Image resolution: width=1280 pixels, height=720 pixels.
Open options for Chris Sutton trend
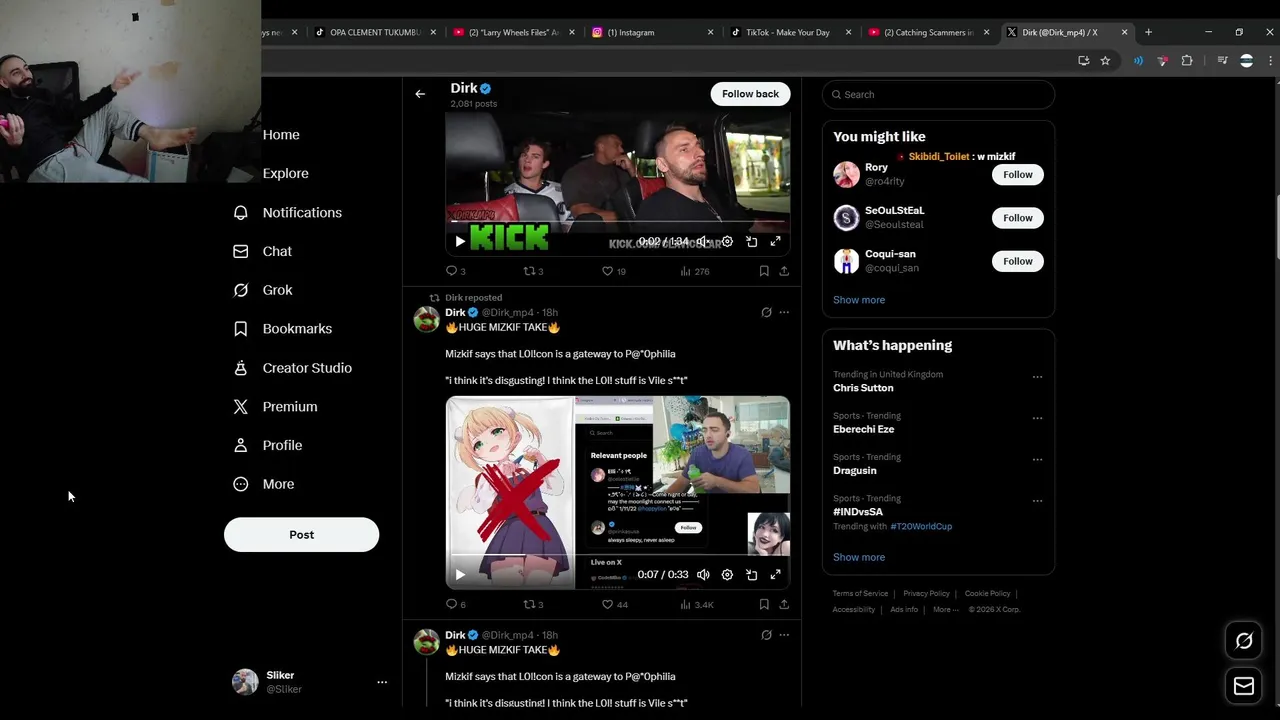(1037, 377)
